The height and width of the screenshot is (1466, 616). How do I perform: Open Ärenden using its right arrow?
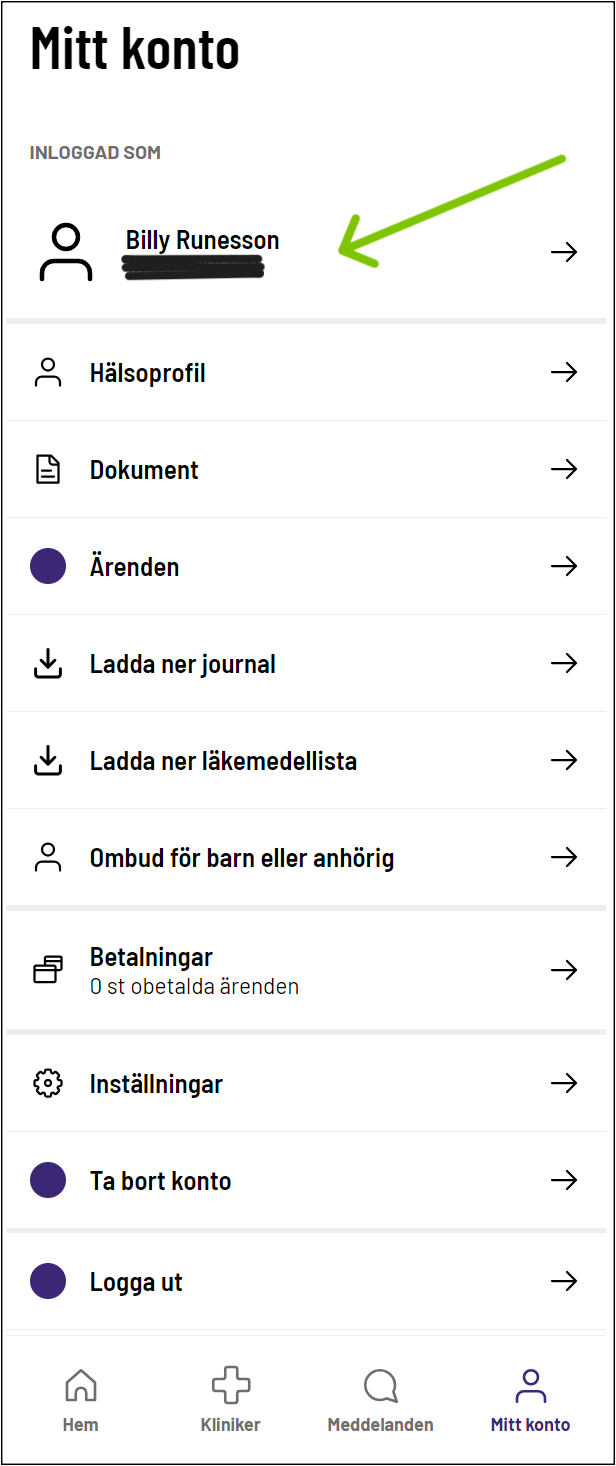(565, 566)
